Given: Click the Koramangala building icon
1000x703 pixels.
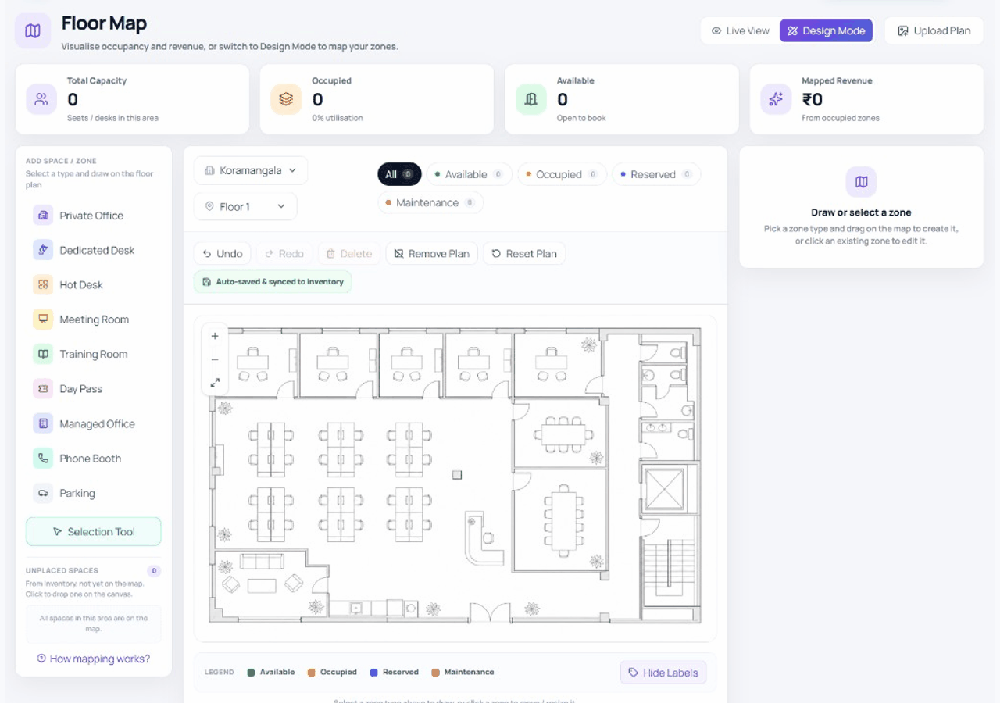Looking at the screenshot, I should click(x=209, y=170).
